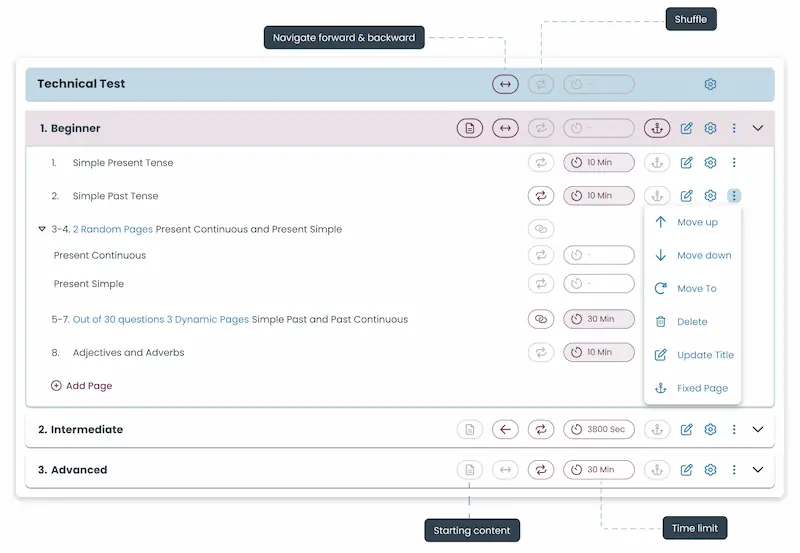Click starting content icon in Intermediate row
The image size is (800, 553).
(x=470, y=430)
